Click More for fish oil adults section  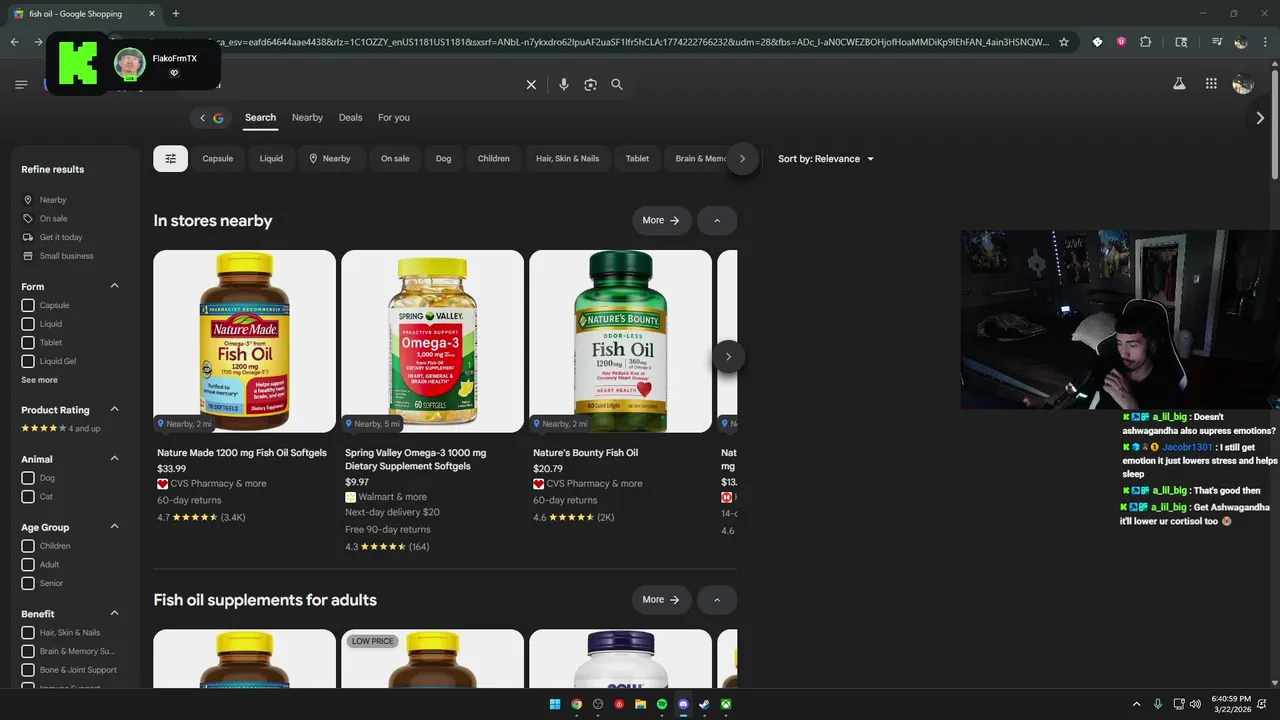tap(662, 600)
